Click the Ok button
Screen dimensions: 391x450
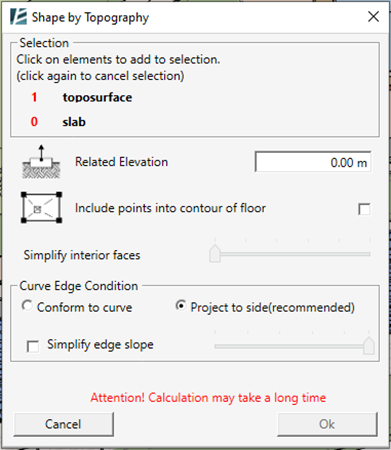[327, 424]
